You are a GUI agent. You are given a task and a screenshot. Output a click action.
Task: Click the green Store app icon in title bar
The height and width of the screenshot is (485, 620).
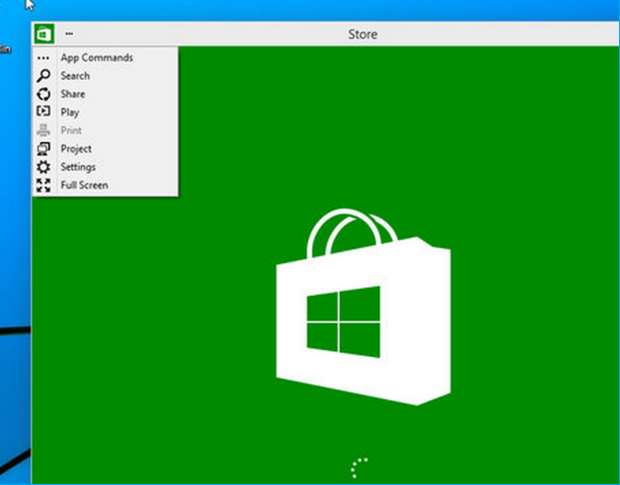44,34
